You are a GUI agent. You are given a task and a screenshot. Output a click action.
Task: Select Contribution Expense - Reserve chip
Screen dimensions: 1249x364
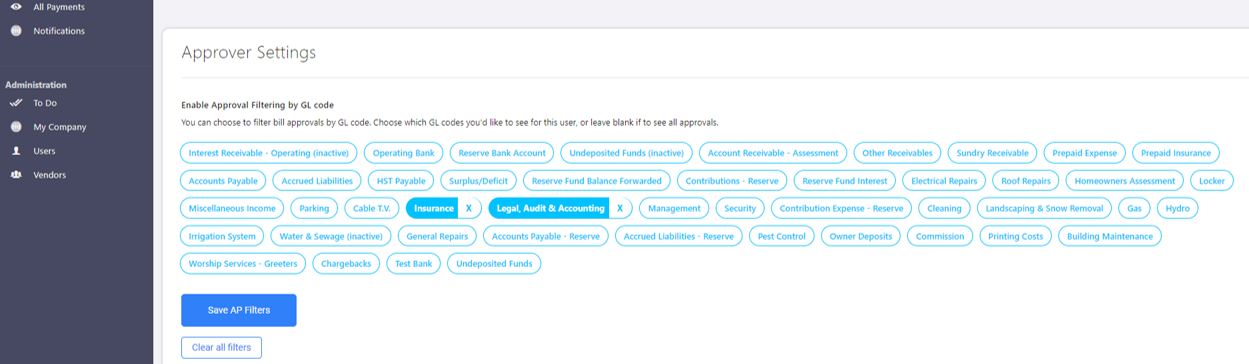coord(842,208)
